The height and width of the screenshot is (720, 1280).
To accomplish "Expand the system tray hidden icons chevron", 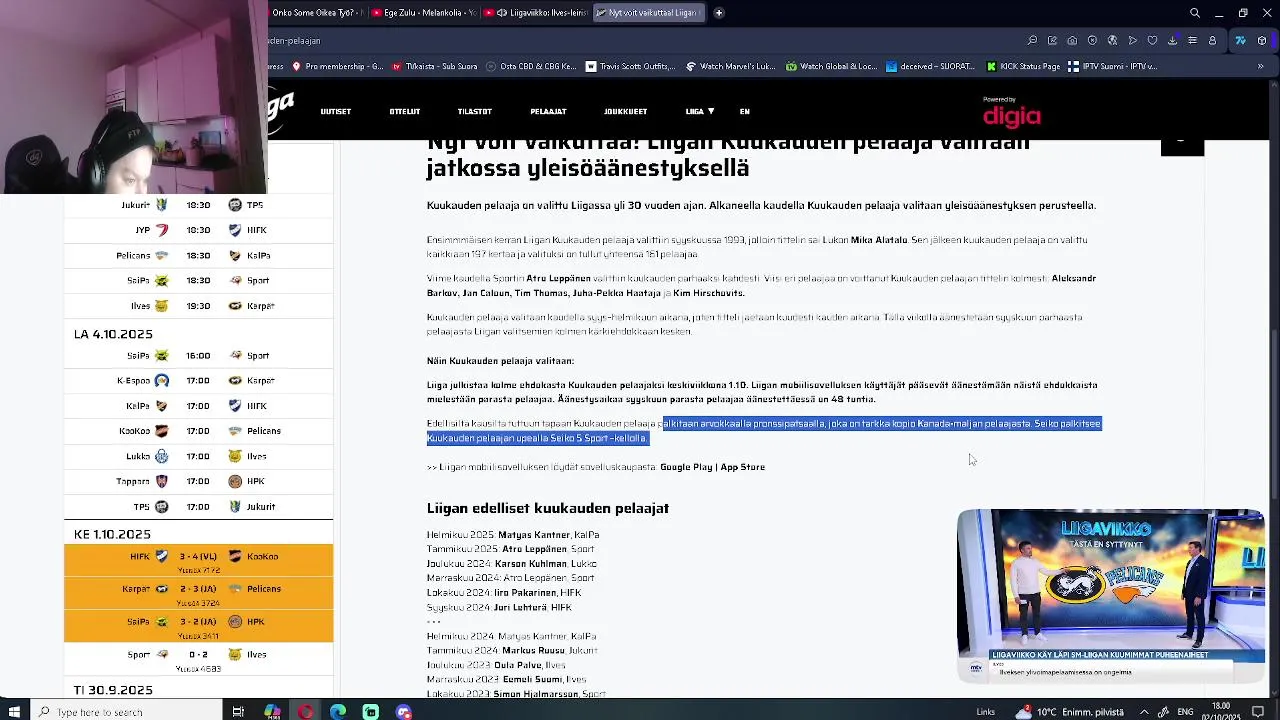I will (x=1144, y=712).
